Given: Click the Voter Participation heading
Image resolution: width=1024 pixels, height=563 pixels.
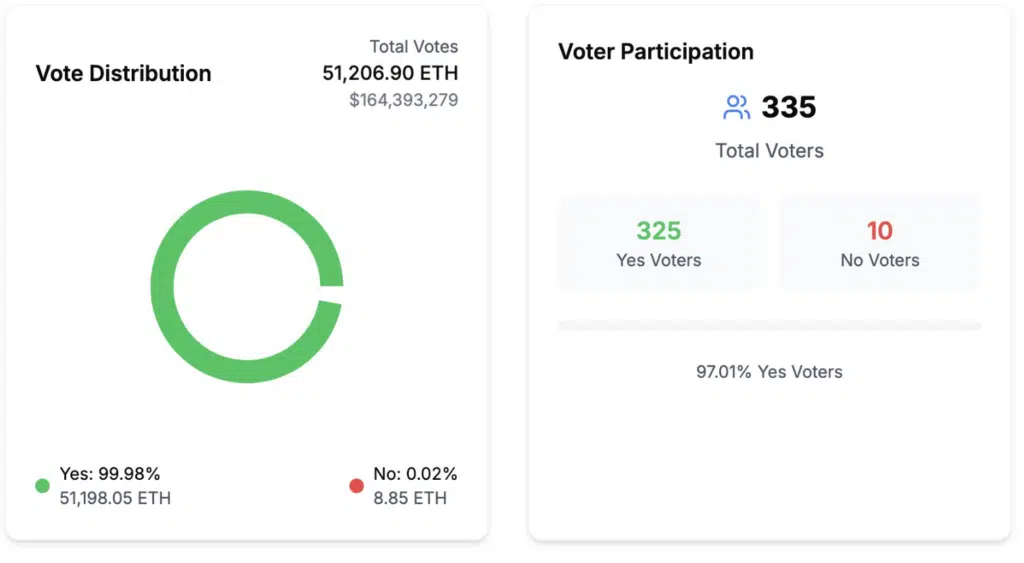Looking at the screenshot, I should (x=655, y=51).
